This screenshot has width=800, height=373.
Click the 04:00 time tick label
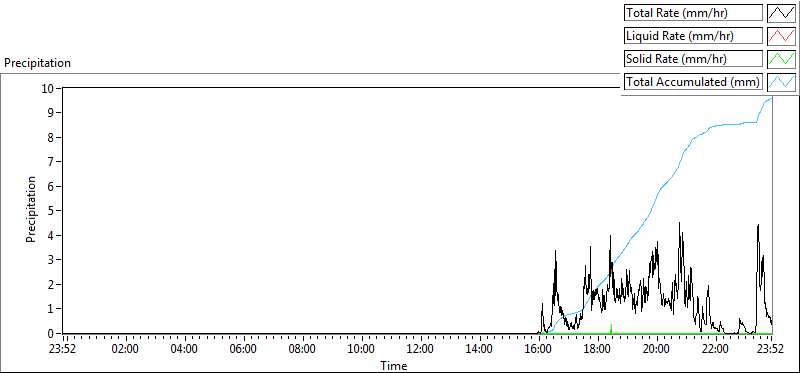184,350
